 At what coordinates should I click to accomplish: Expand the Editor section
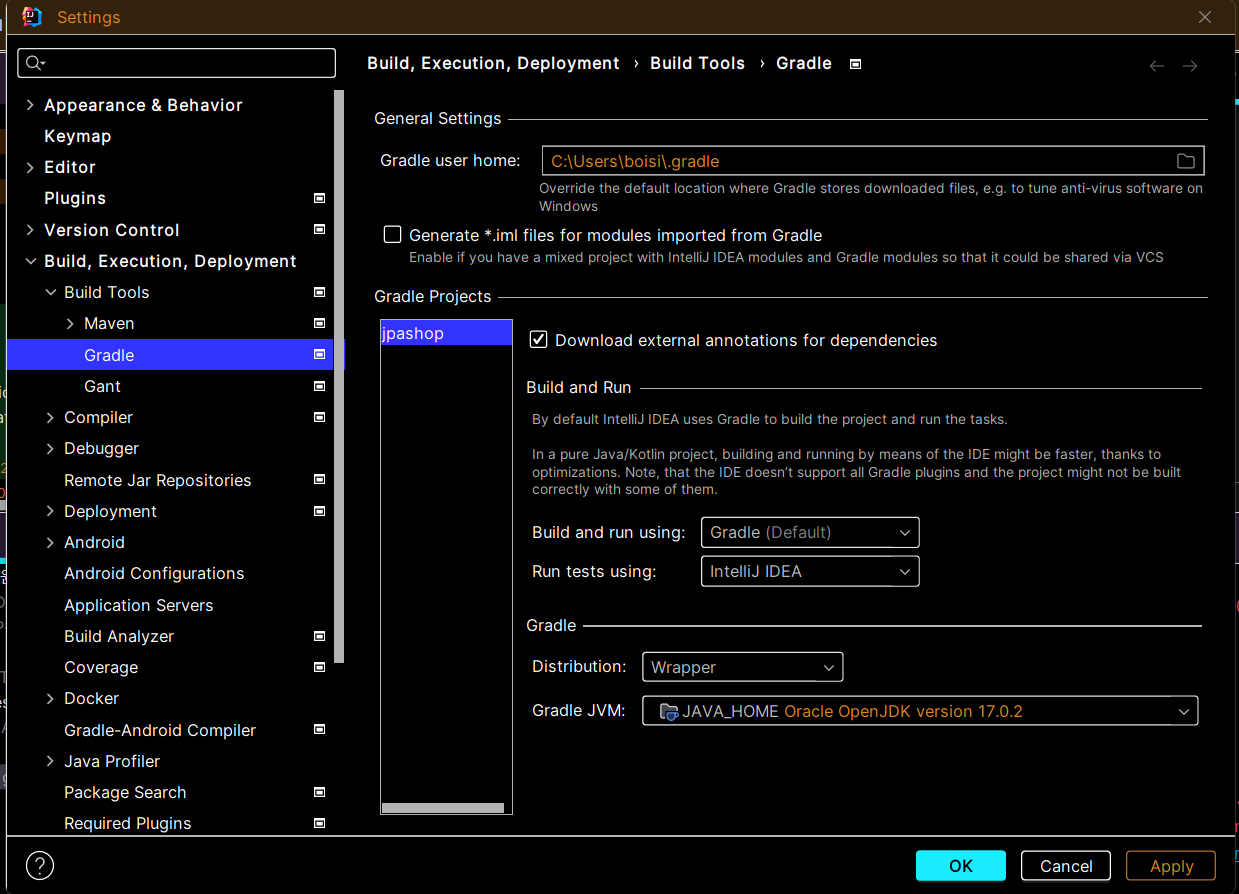tap(30, 167)
